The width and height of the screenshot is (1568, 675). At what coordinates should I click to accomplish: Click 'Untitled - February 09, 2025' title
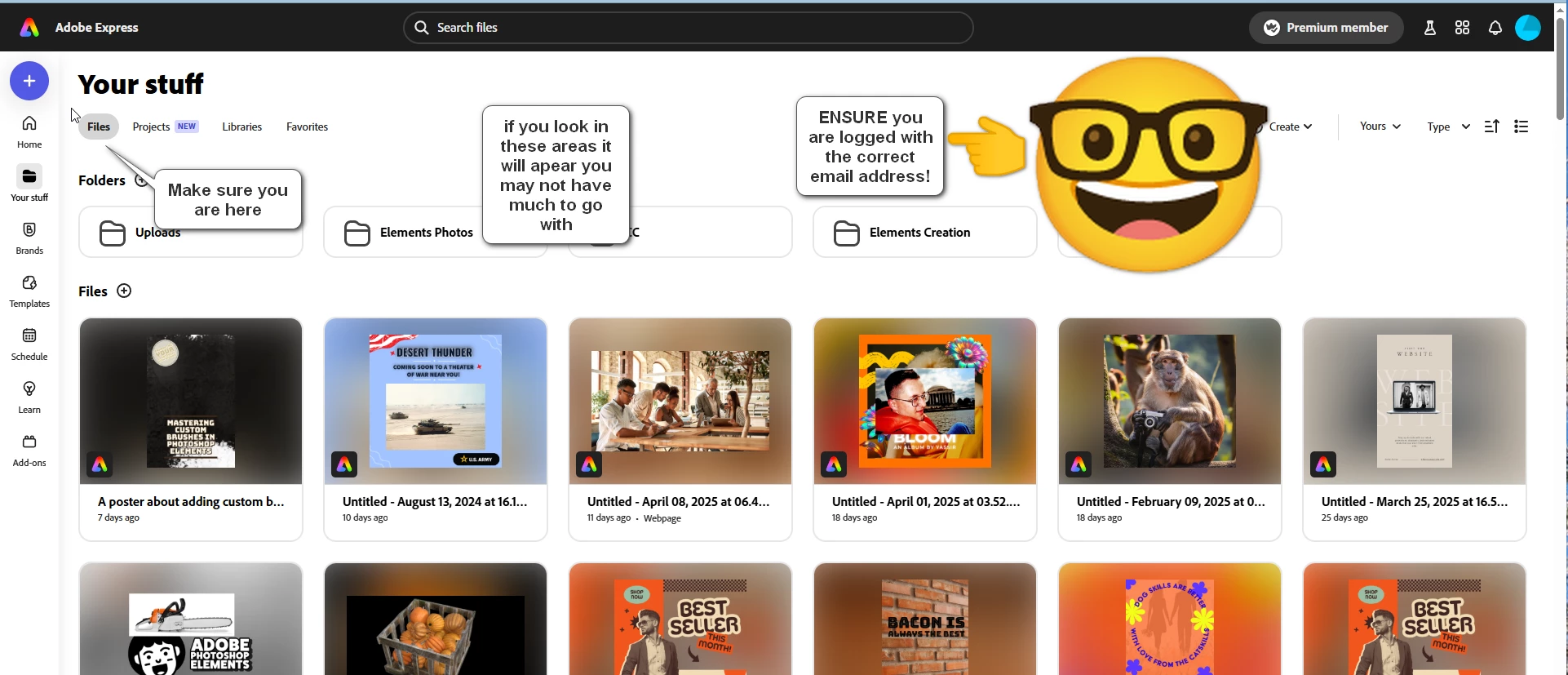click(x=1171, y=502)
